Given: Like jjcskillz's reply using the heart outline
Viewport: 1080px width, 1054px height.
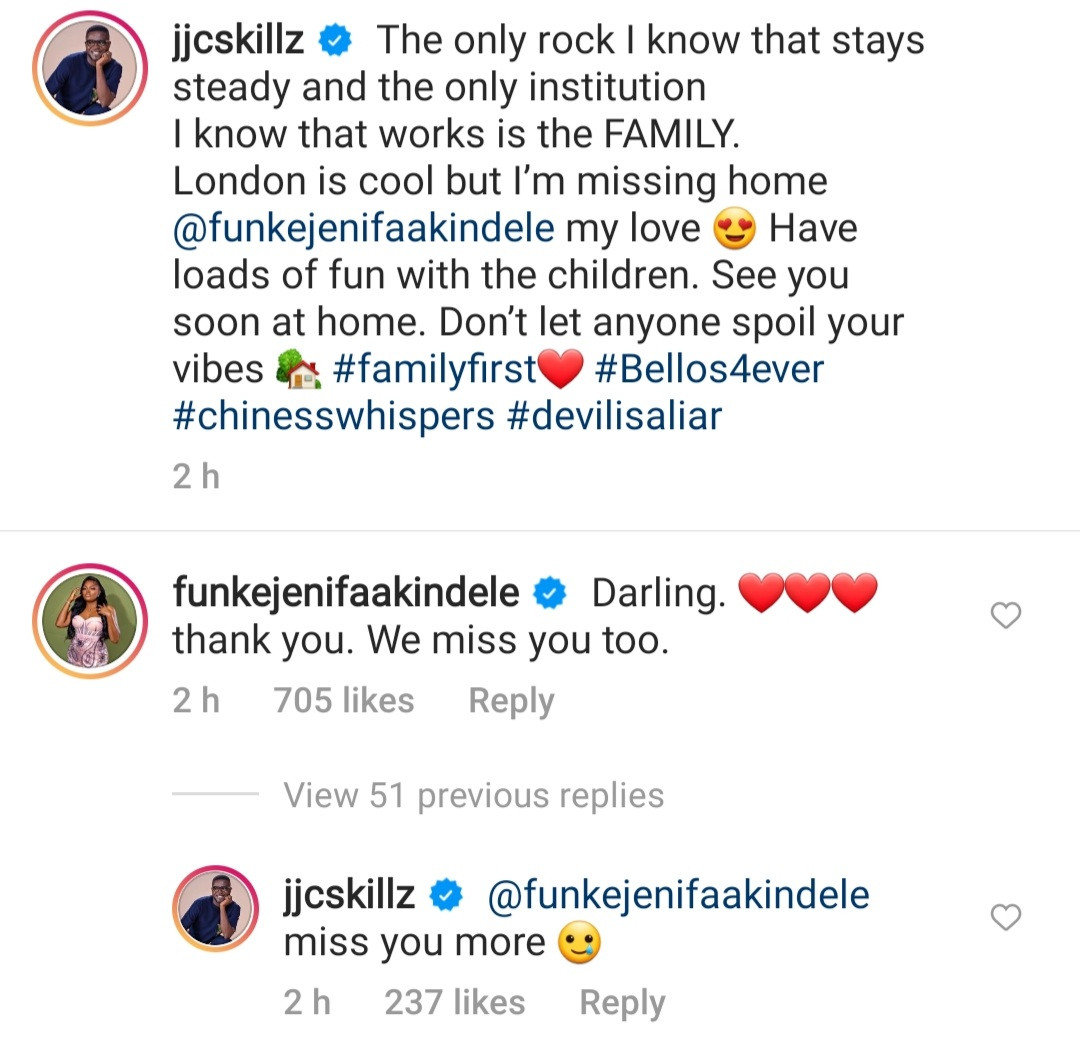Looking at the screenshot, I should 1005,917.
